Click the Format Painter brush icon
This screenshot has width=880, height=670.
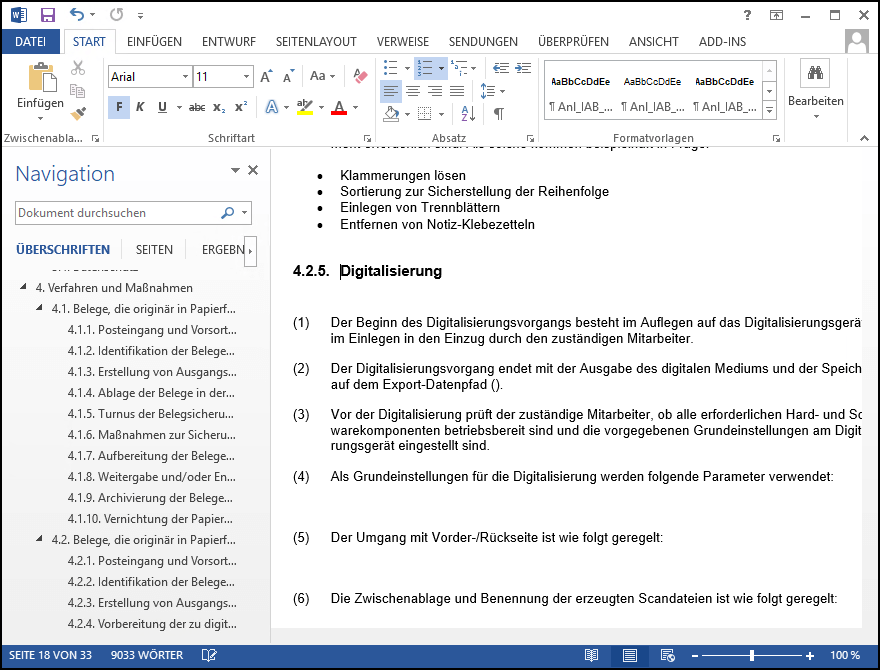point(78,113)
